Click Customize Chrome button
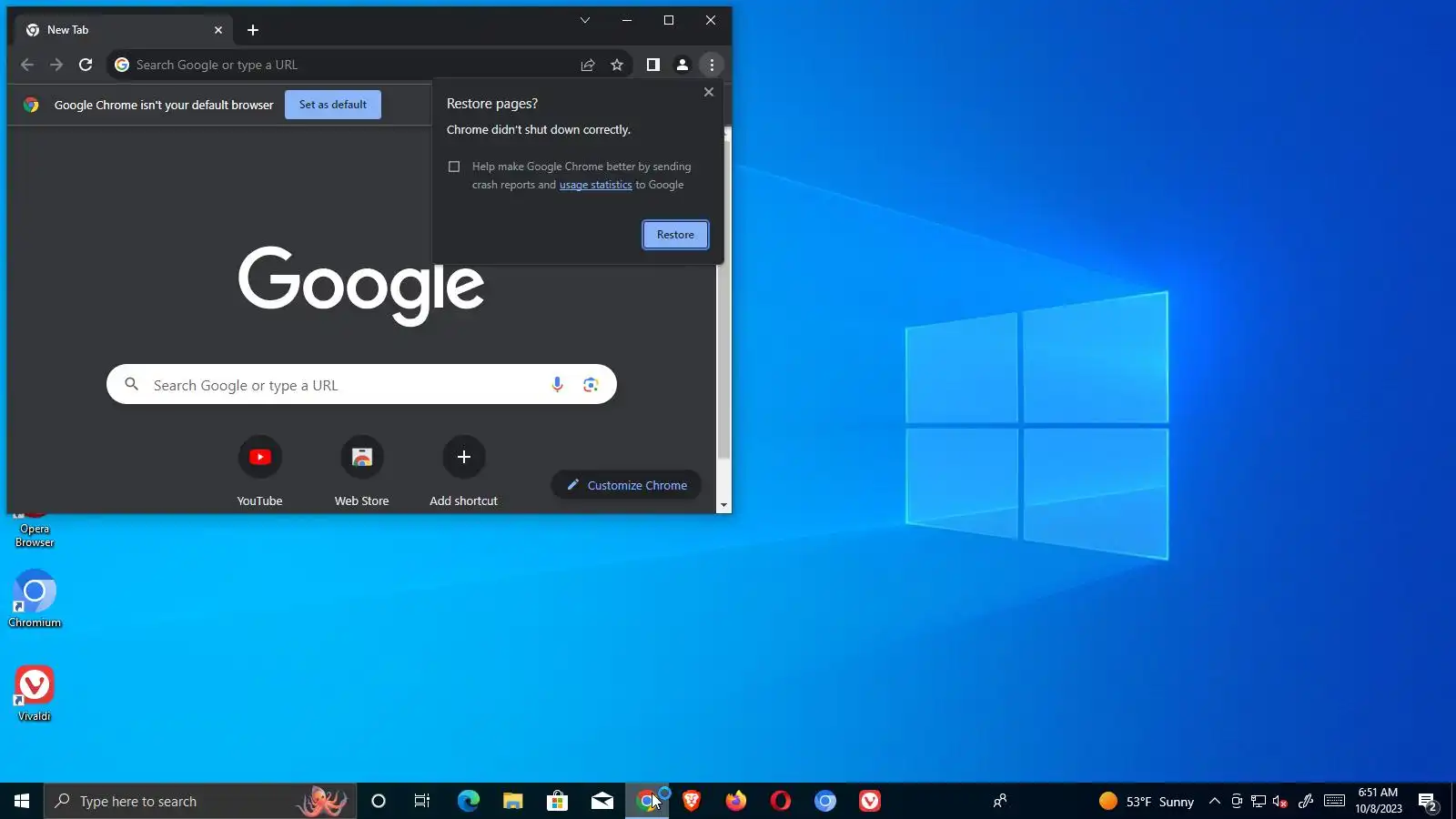 [x=626, y=485]
